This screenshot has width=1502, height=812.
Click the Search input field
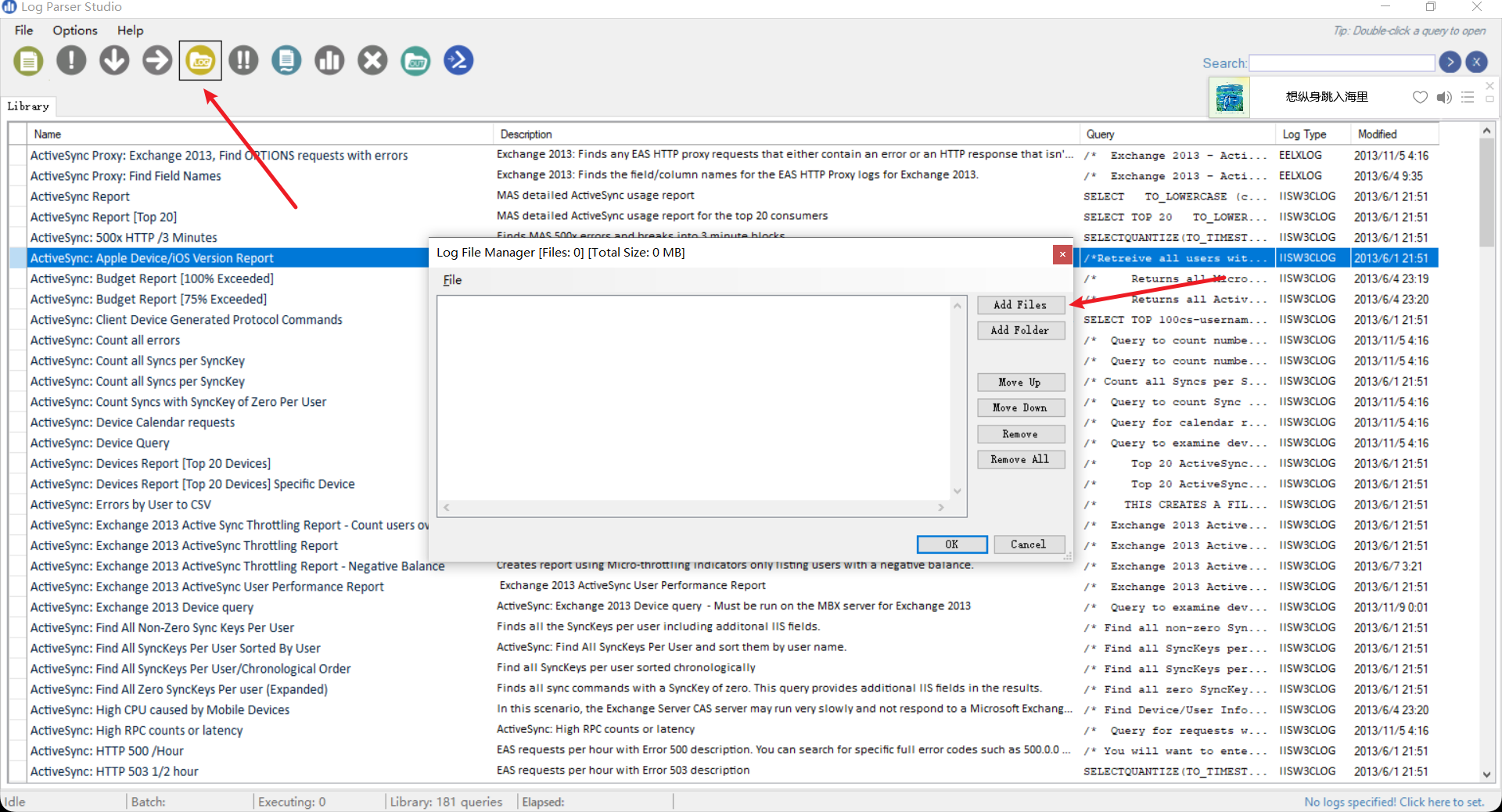click(x=1342, y=63)
